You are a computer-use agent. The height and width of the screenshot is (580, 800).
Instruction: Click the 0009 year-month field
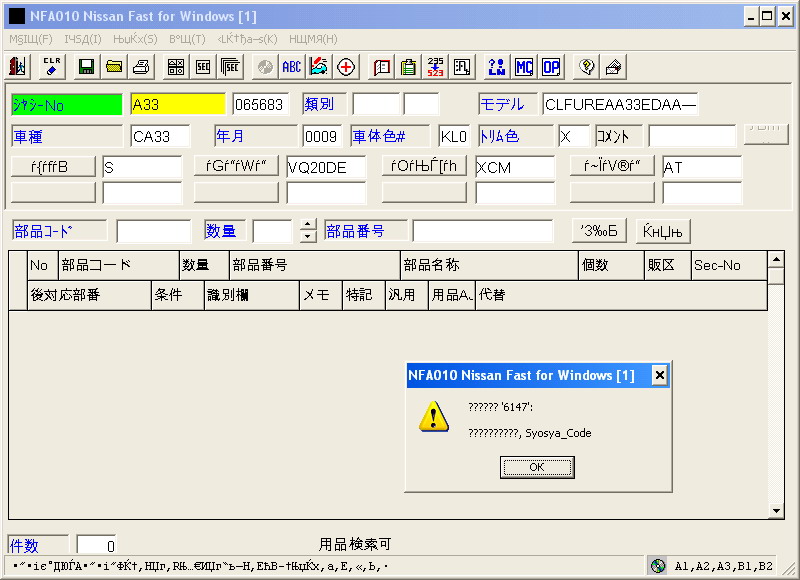click(321, 136)
